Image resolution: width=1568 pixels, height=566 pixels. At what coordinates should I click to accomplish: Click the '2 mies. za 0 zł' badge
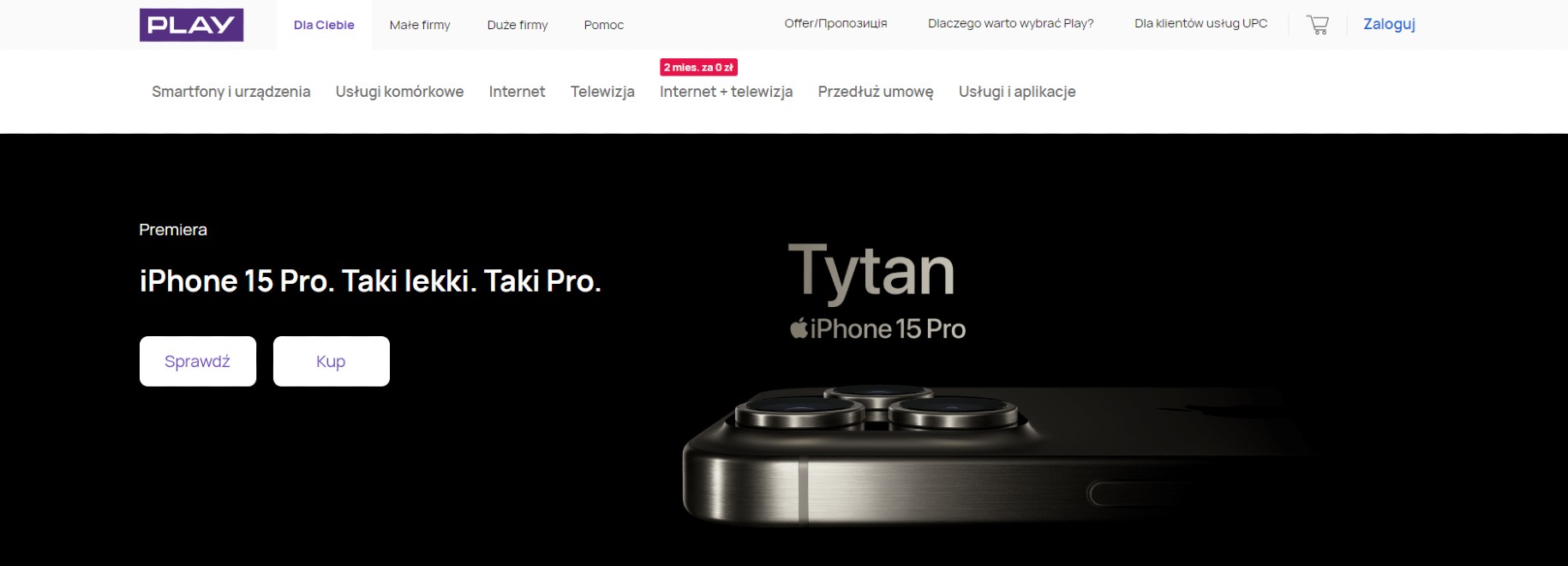coord(698,67)
